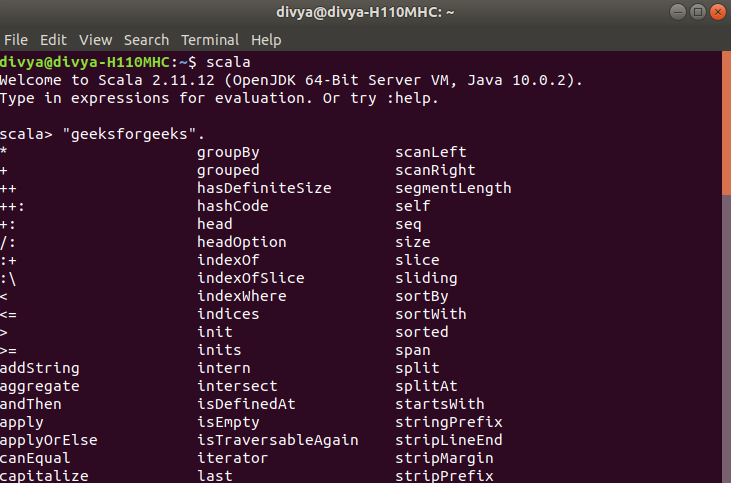The image size is (731, 483).
Task: Close the terminal window
Action: click(718, 12)
